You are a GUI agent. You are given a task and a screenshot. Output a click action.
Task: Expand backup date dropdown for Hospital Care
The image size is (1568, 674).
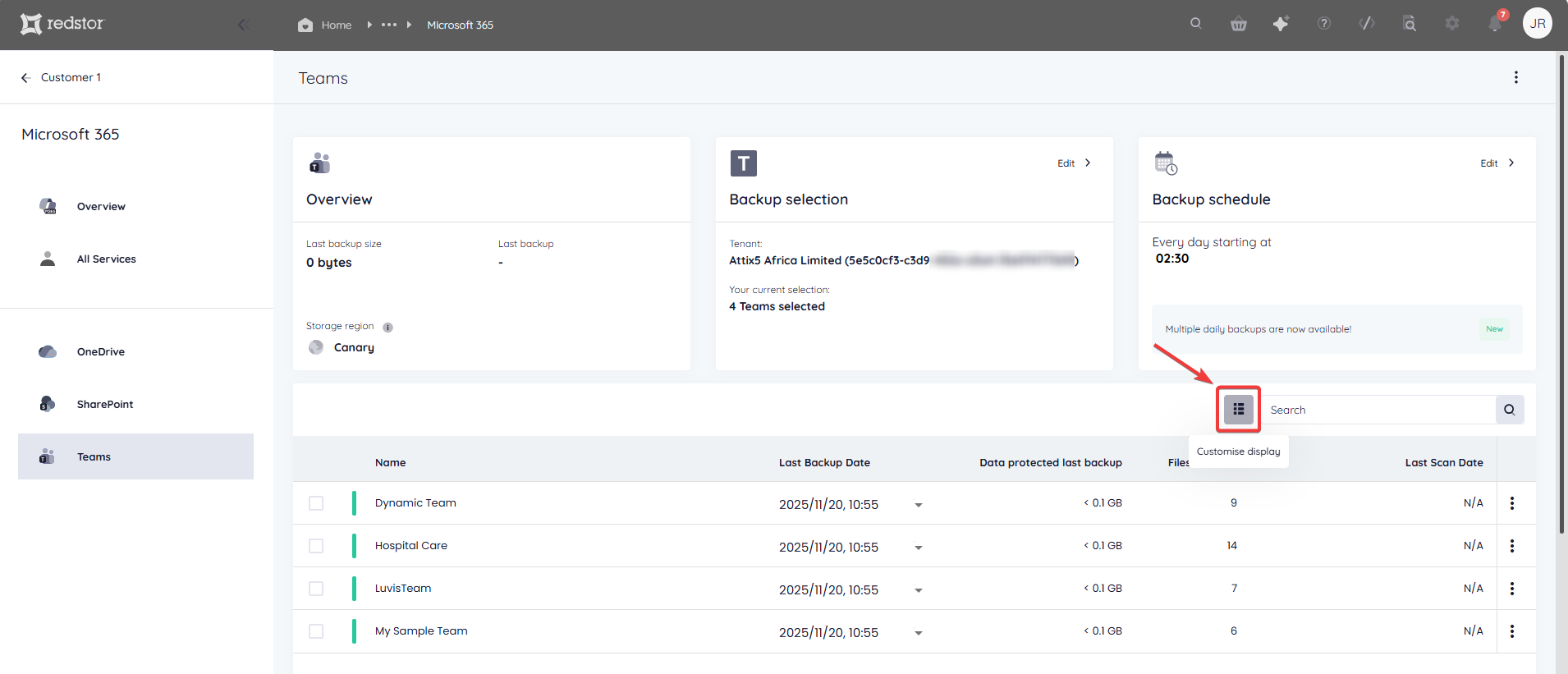919,548
